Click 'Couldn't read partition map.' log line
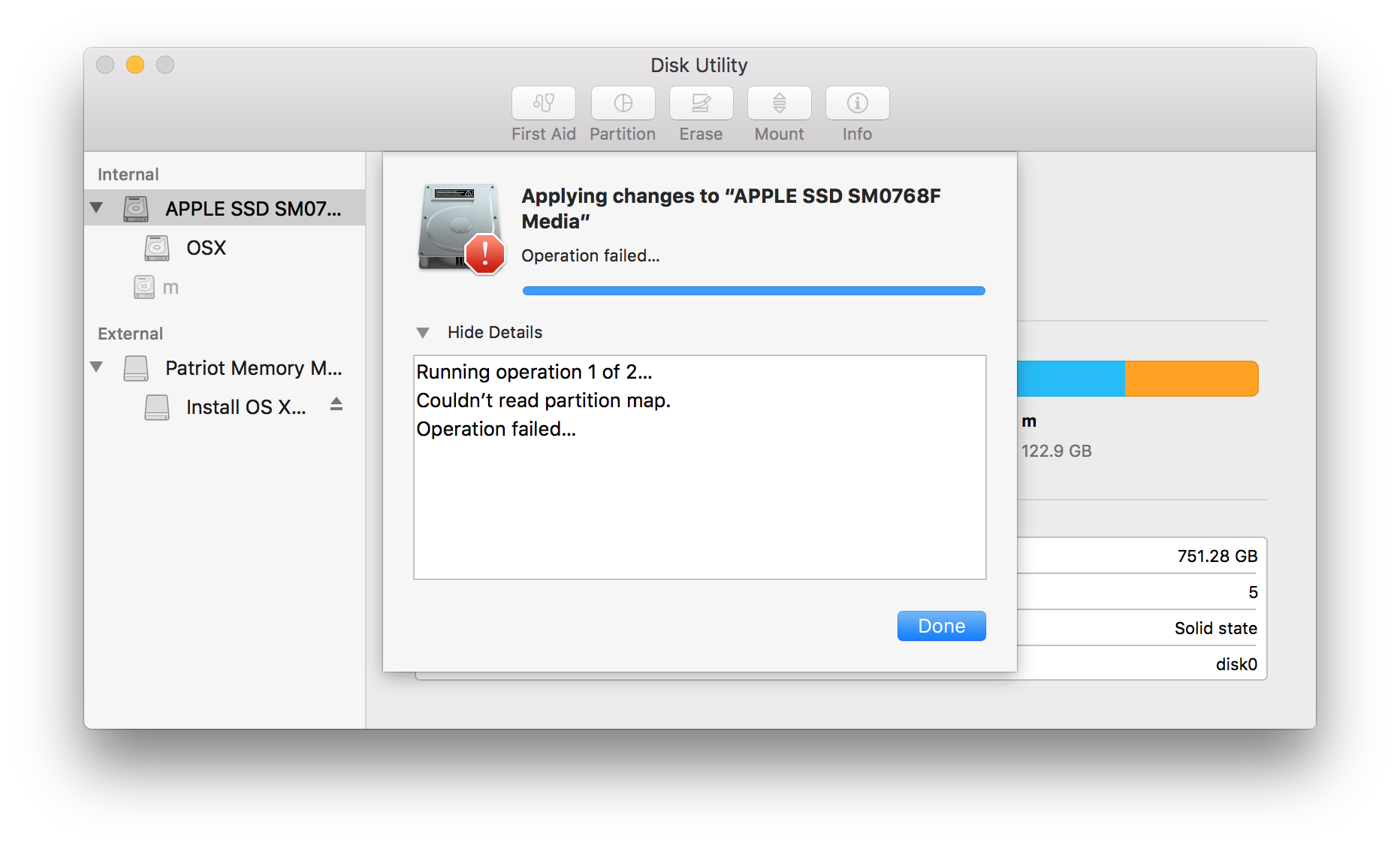Screen dimensions: 1400x849 543,400
